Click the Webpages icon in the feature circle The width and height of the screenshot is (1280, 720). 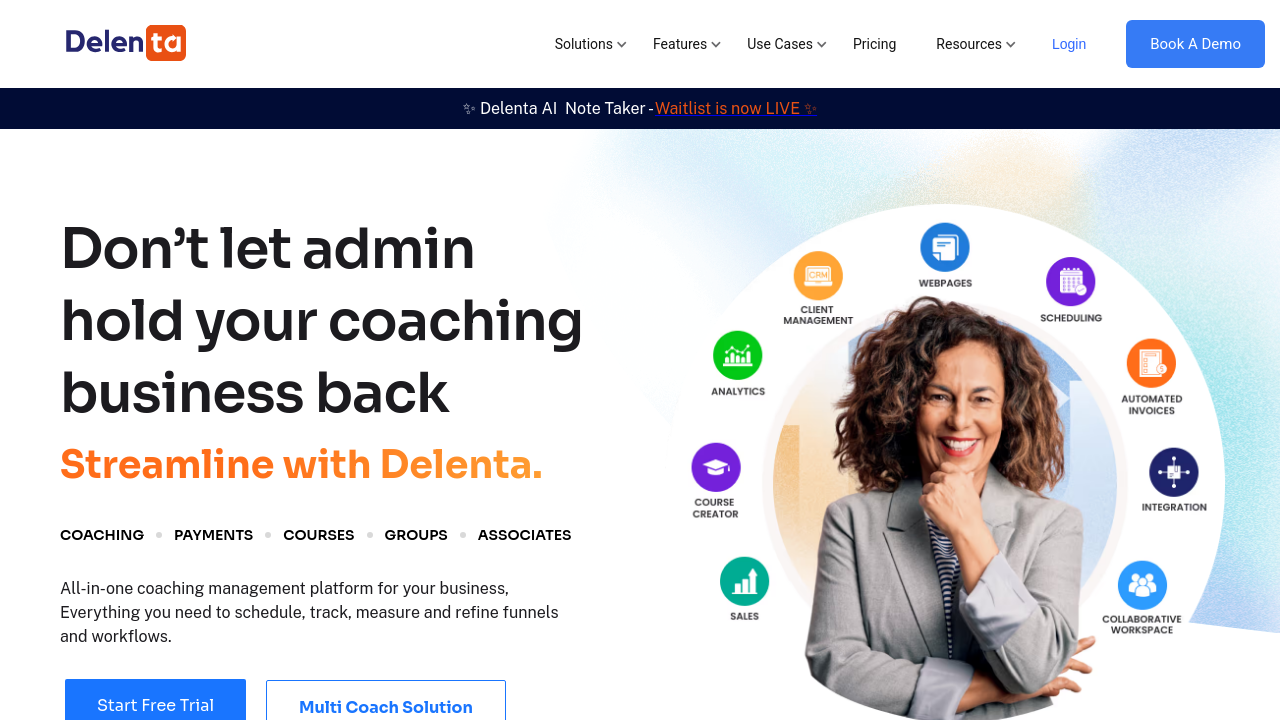pos(944,247)
